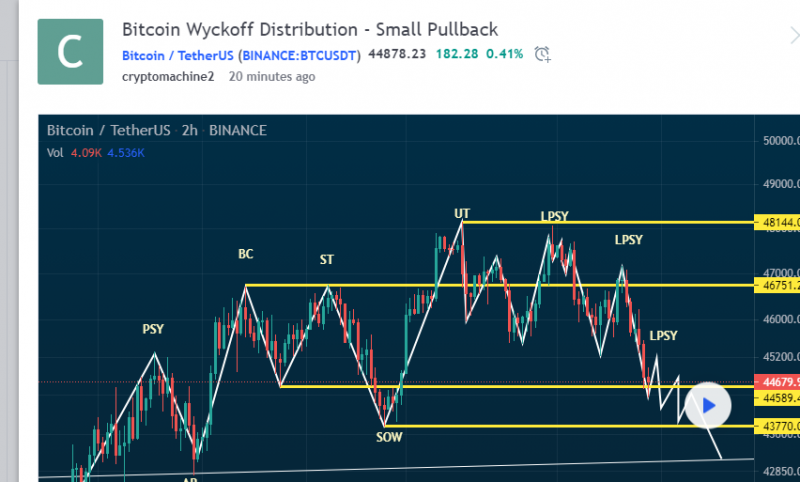800x482 pixels.
Task: Click the green C author avatar
Action: [x=70, y=51]
